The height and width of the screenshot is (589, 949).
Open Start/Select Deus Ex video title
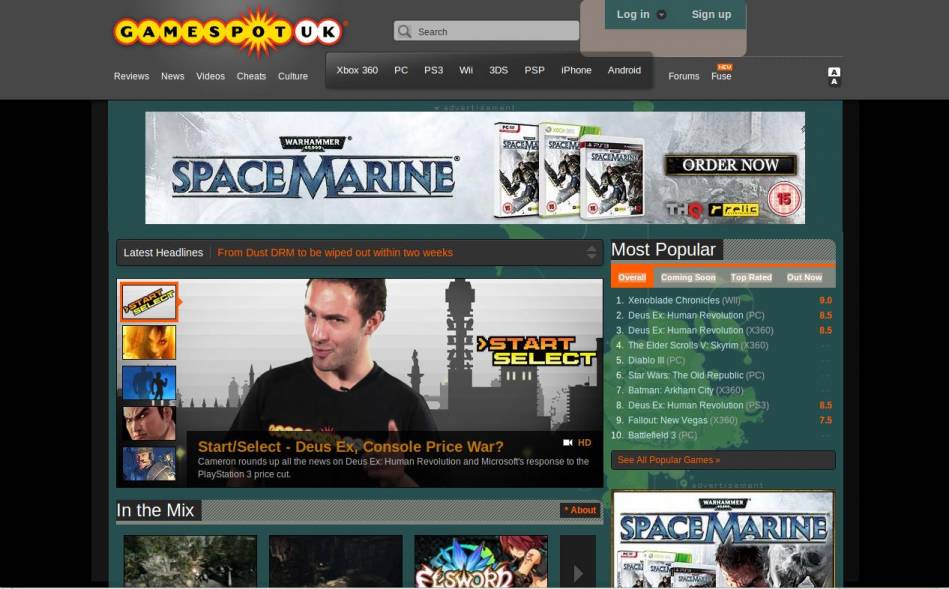350,447
